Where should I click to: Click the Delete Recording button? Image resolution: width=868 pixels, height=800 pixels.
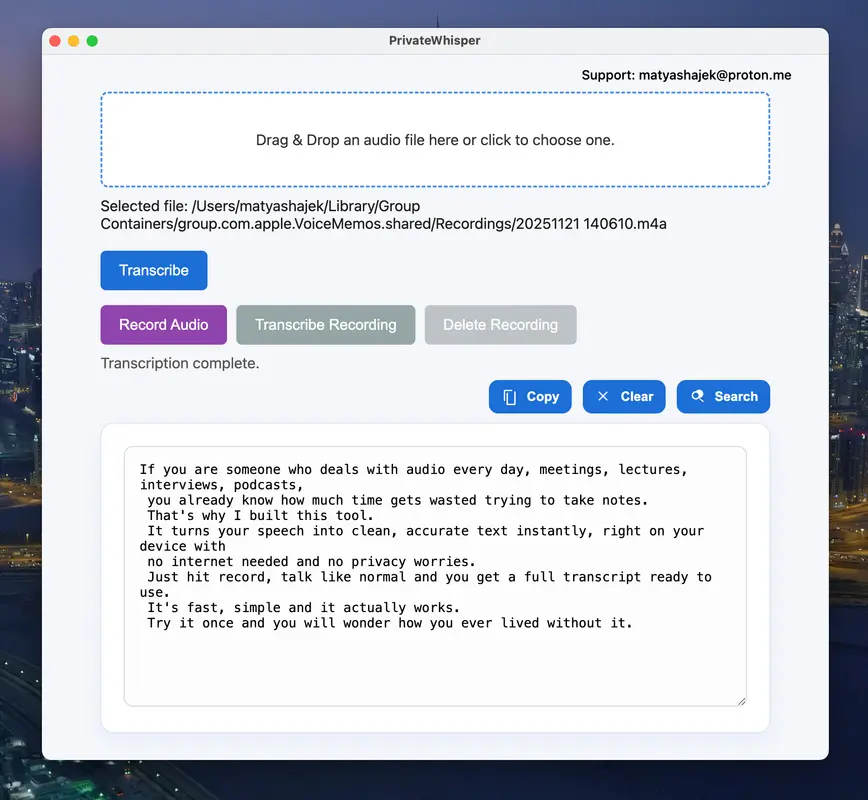pos(500,324)
